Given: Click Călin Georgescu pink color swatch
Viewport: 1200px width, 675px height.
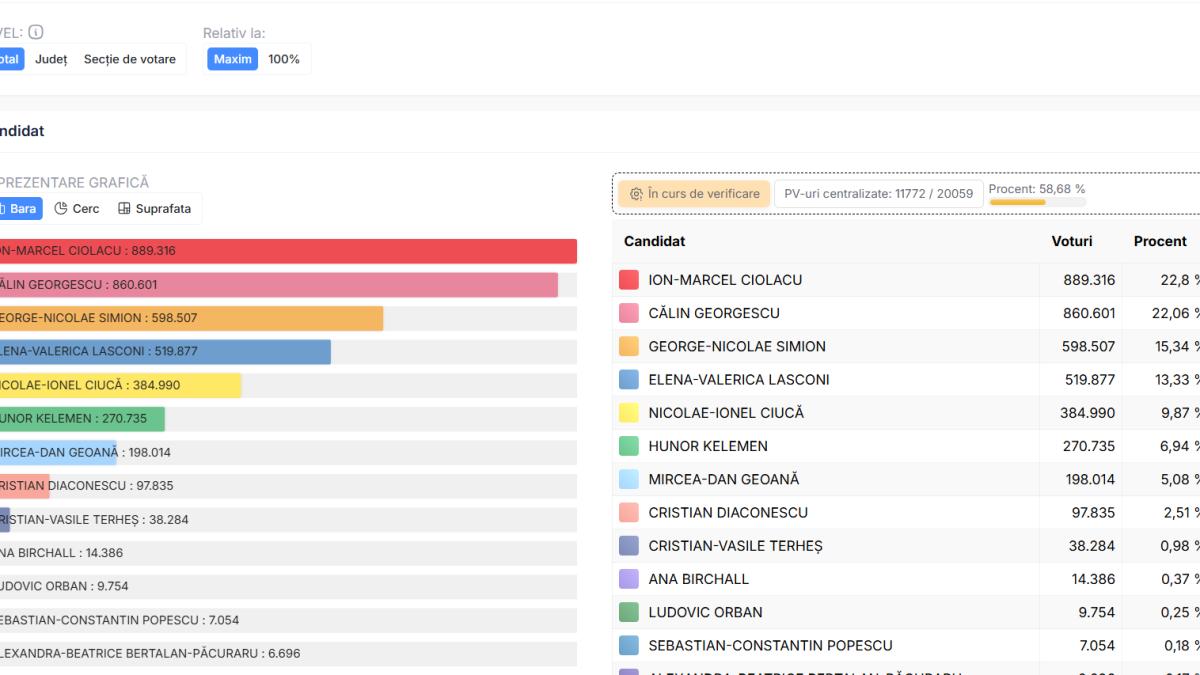Looking at the screenshot, I should tap(629, 313).
